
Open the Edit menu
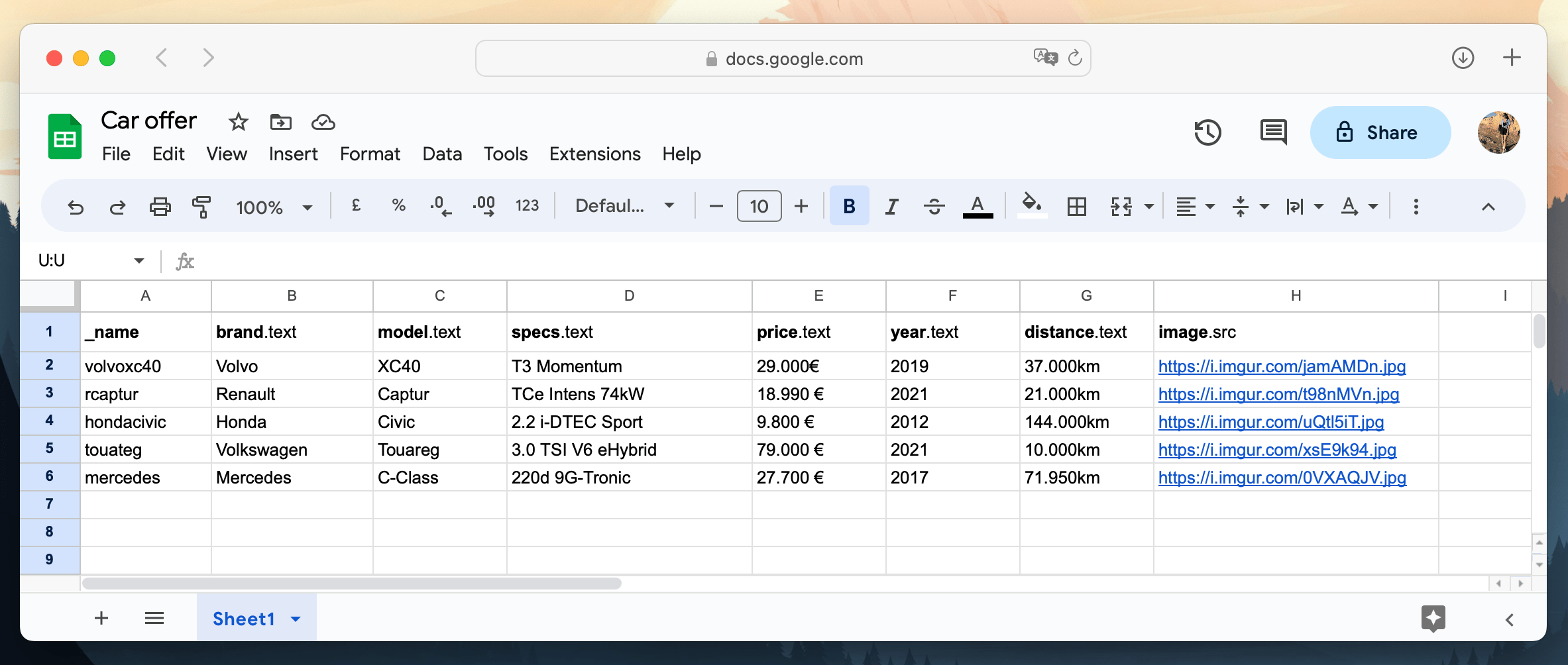[168, 154]
